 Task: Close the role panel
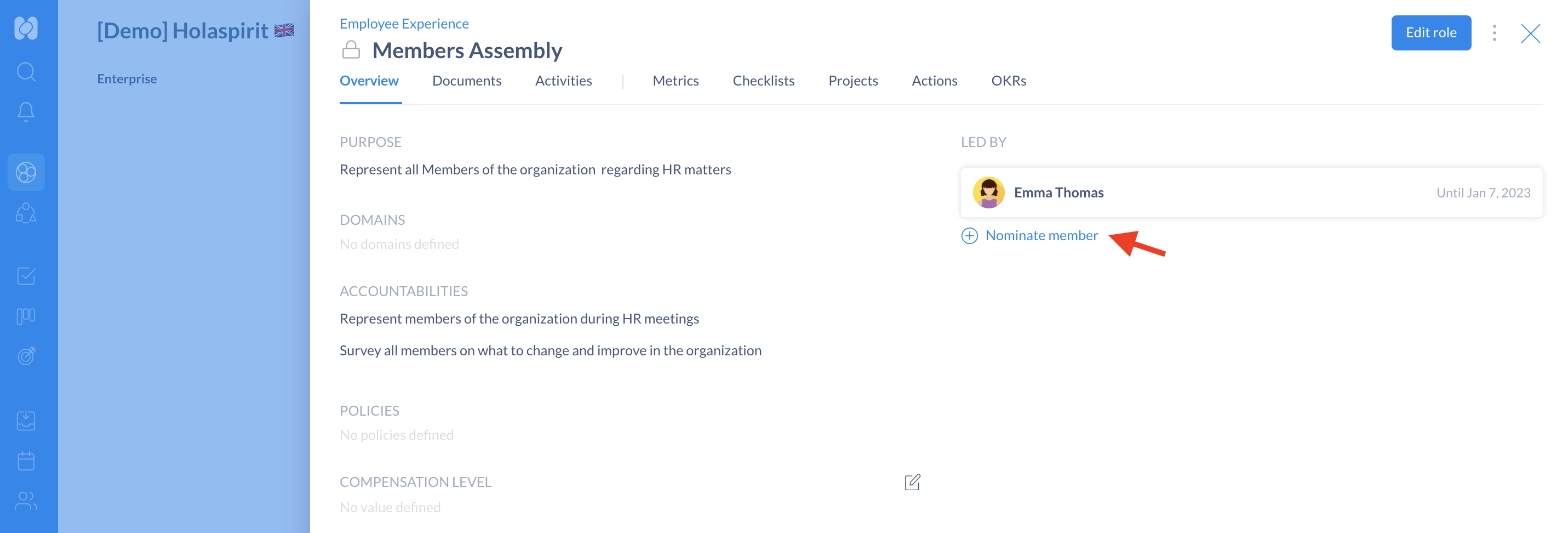(x=1530, y=33)
